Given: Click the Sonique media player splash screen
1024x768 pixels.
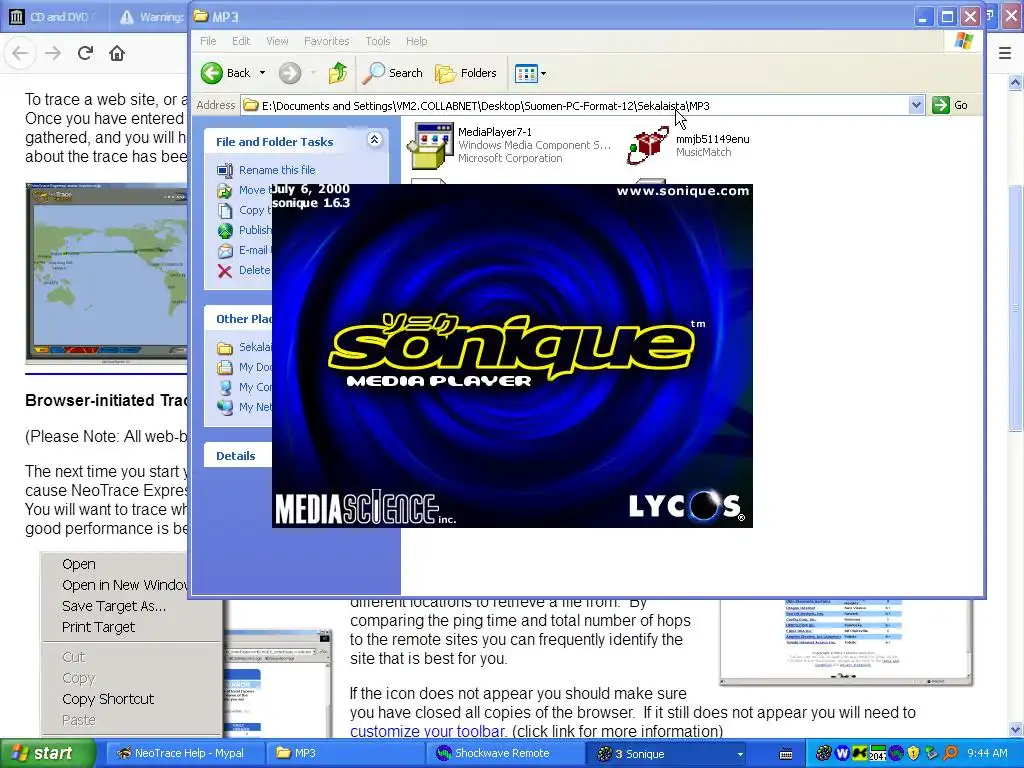Looking at the screenshot, I should (x=512, y=356).
